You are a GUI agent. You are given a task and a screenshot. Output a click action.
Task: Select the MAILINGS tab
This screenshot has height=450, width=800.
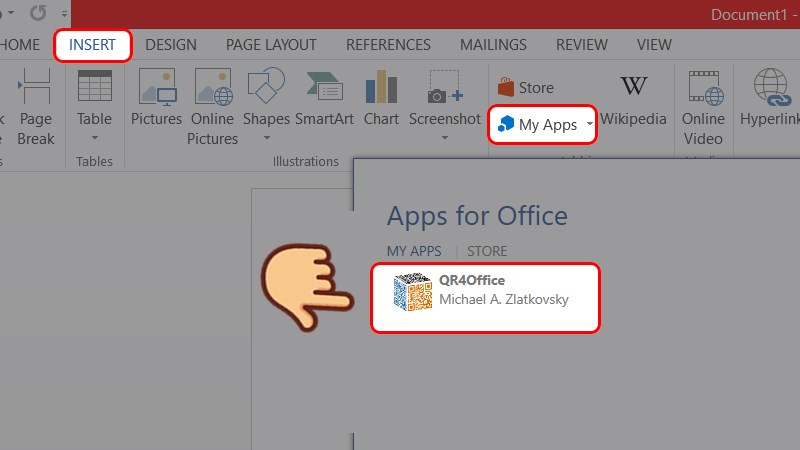pos(493,45)
